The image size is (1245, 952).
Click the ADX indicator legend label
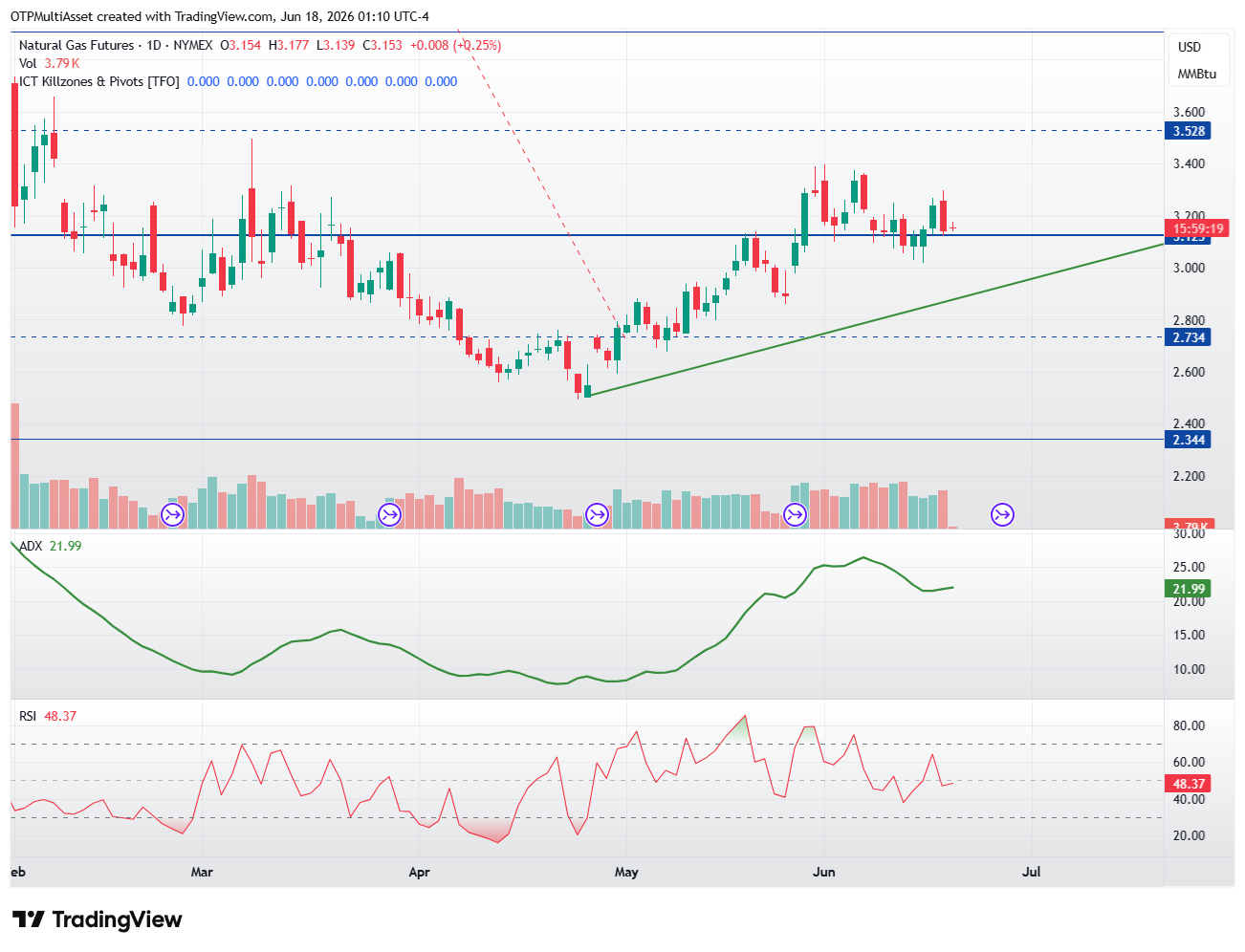[31, 546]
